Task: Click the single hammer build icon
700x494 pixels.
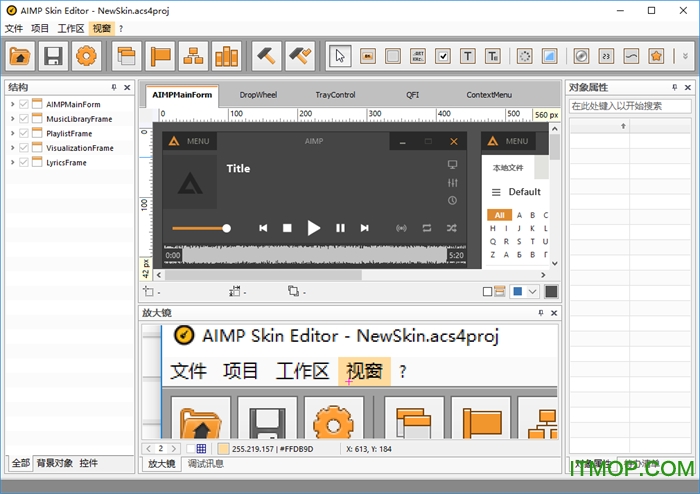Action: (x=266, y=56)
